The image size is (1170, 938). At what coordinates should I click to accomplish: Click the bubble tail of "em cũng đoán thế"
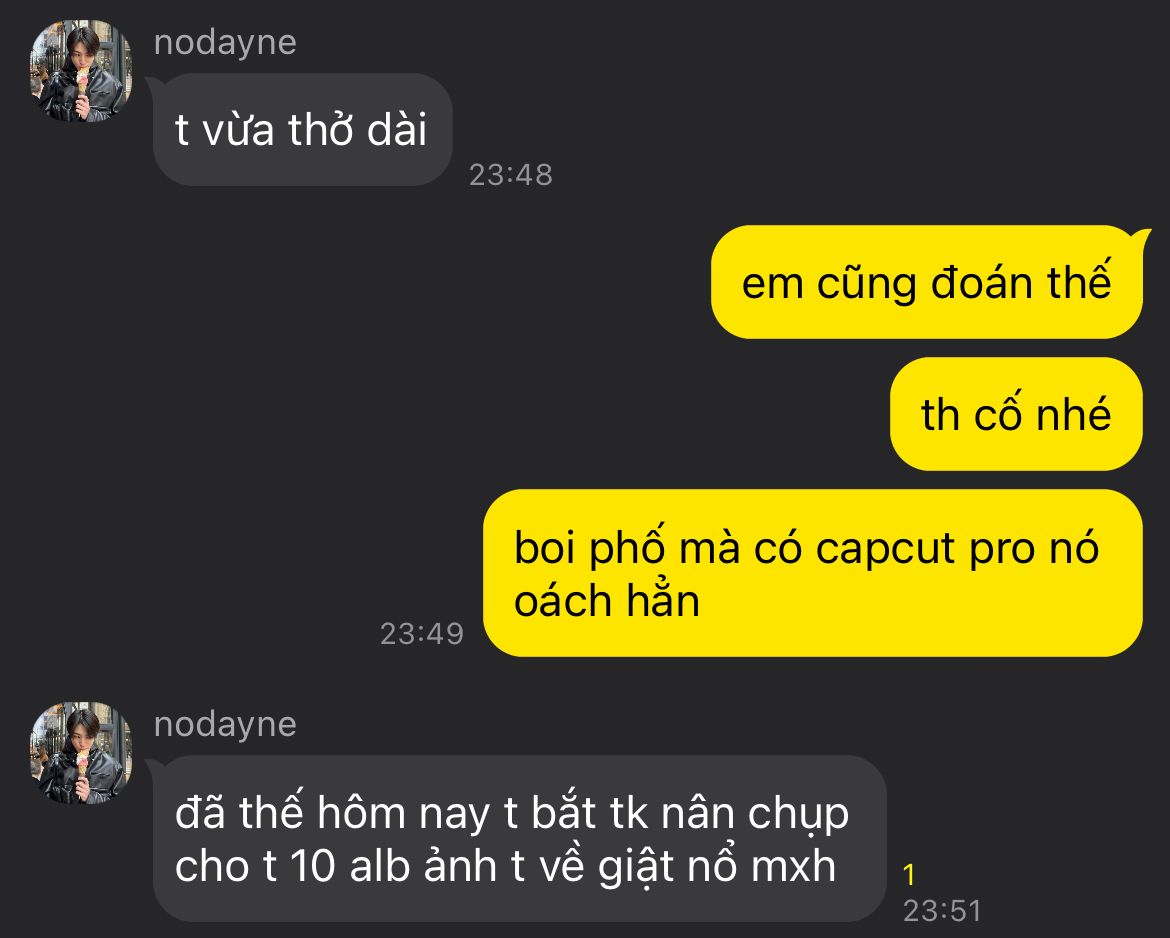pos(1140,239)
